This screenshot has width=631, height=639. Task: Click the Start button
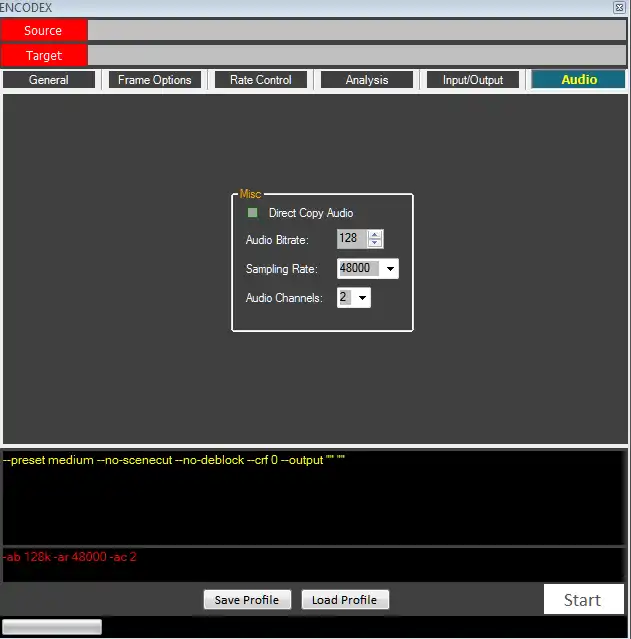point(583,599)
